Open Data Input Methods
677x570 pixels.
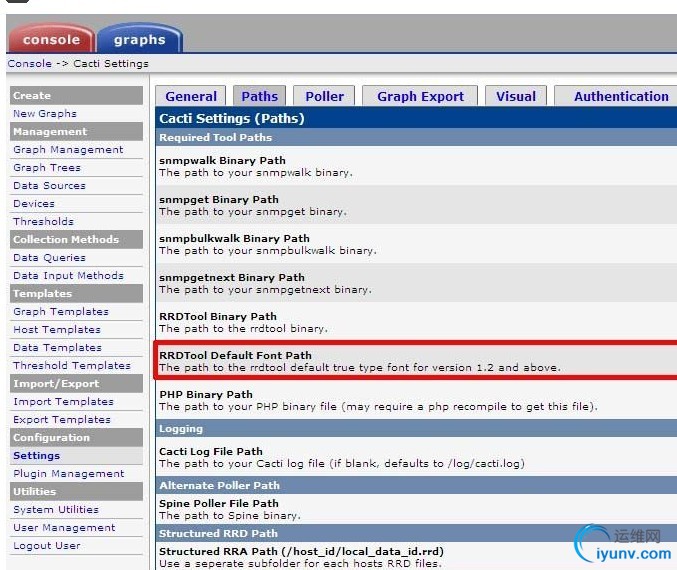point(69,276)
